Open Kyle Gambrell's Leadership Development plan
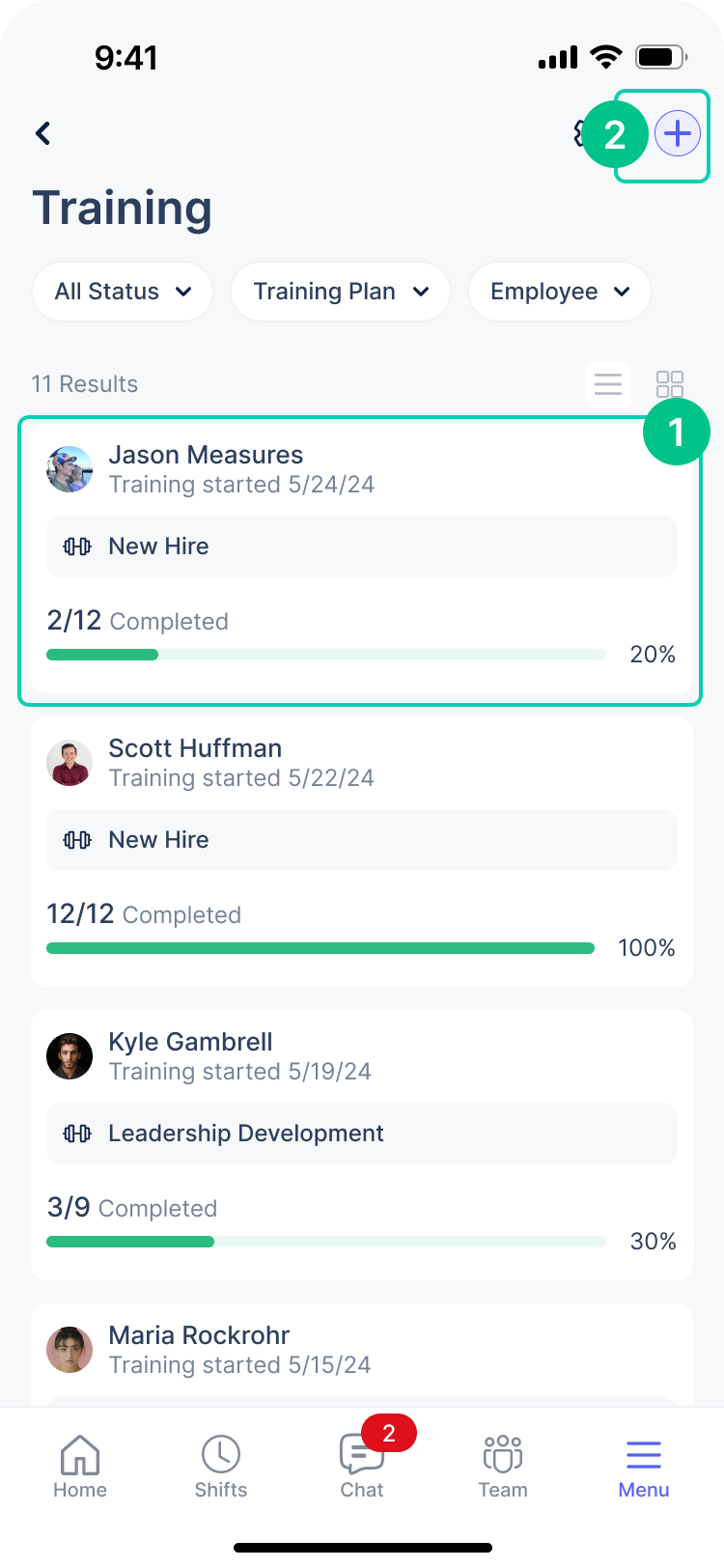This screenshot has width=724, height=1568. click(x=362, y=1134)
